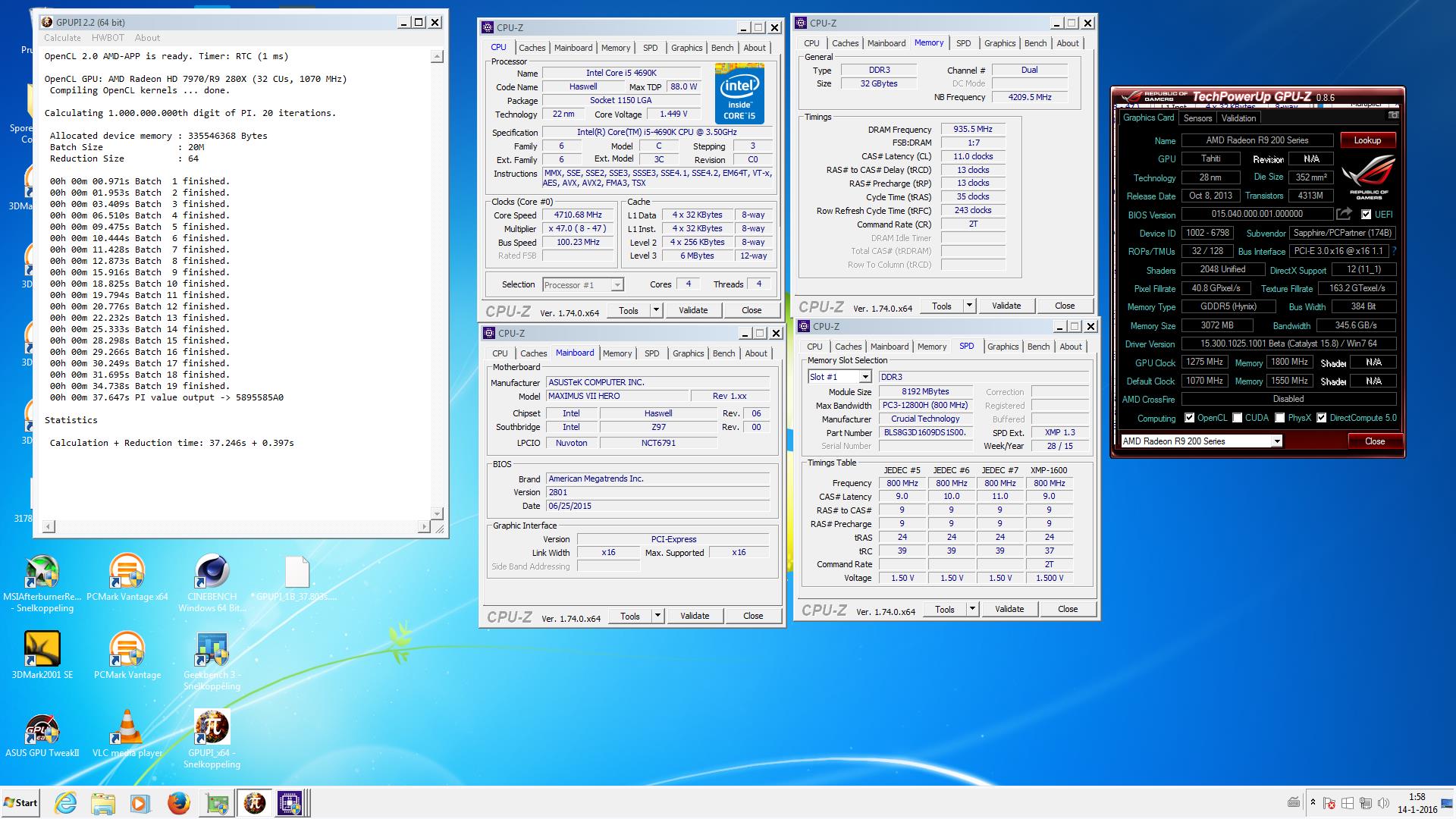Image resolution: width=1456 pixels, height=819 pixels.
Task: Switch to the Sensors tab in GPU-Z
Action: point(1197,118)
